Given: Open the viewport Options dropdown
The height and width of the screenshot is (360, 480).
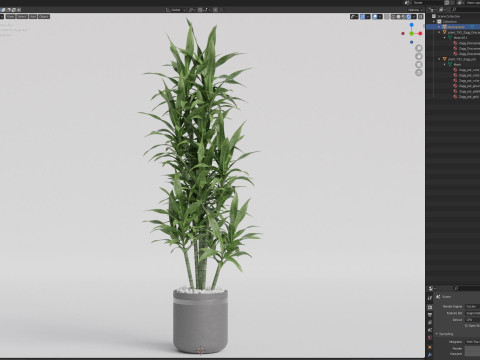Looking at the screenshot, I should coord(415,10).
